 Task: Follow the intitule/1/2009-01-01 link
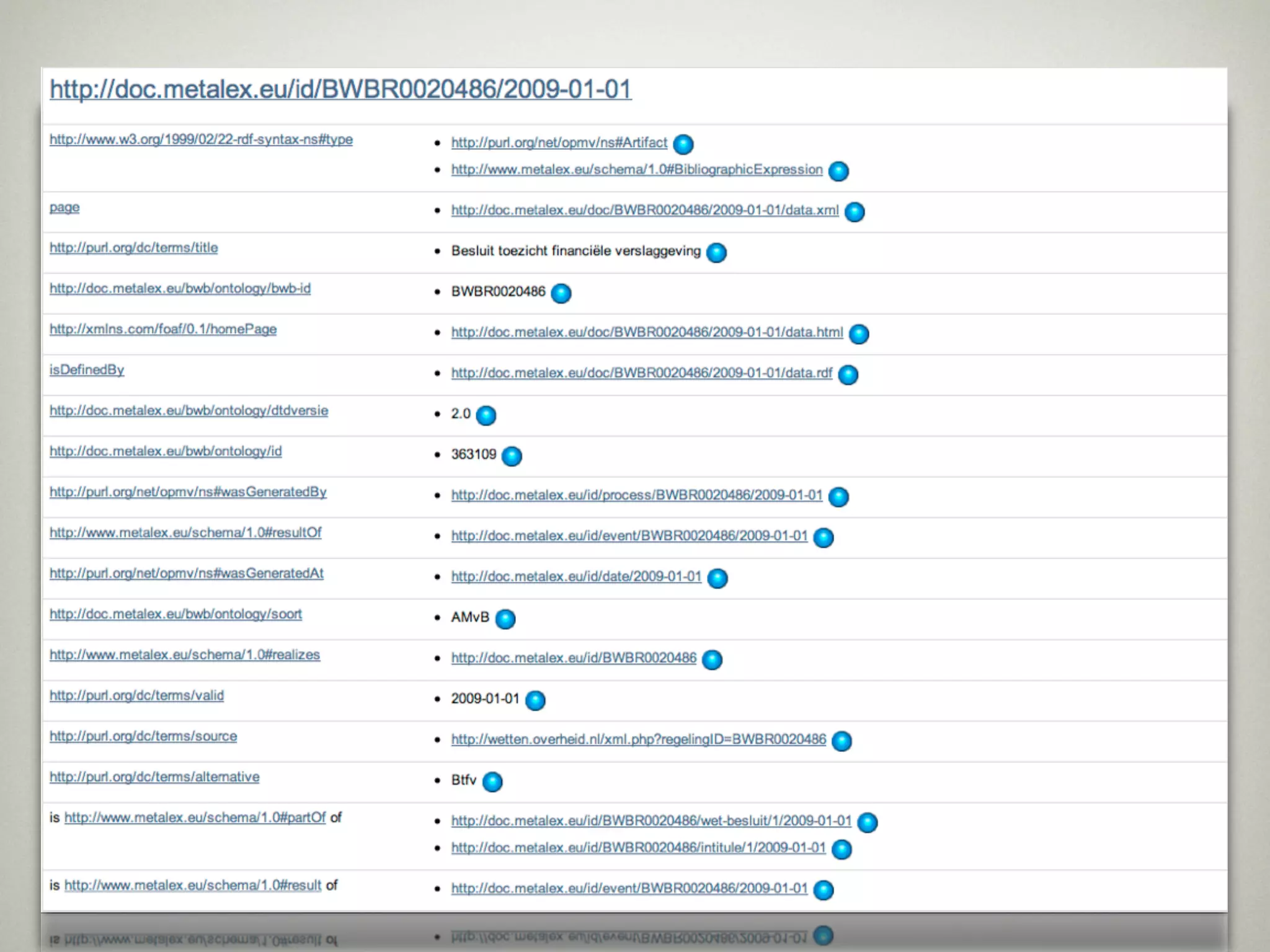638,848
